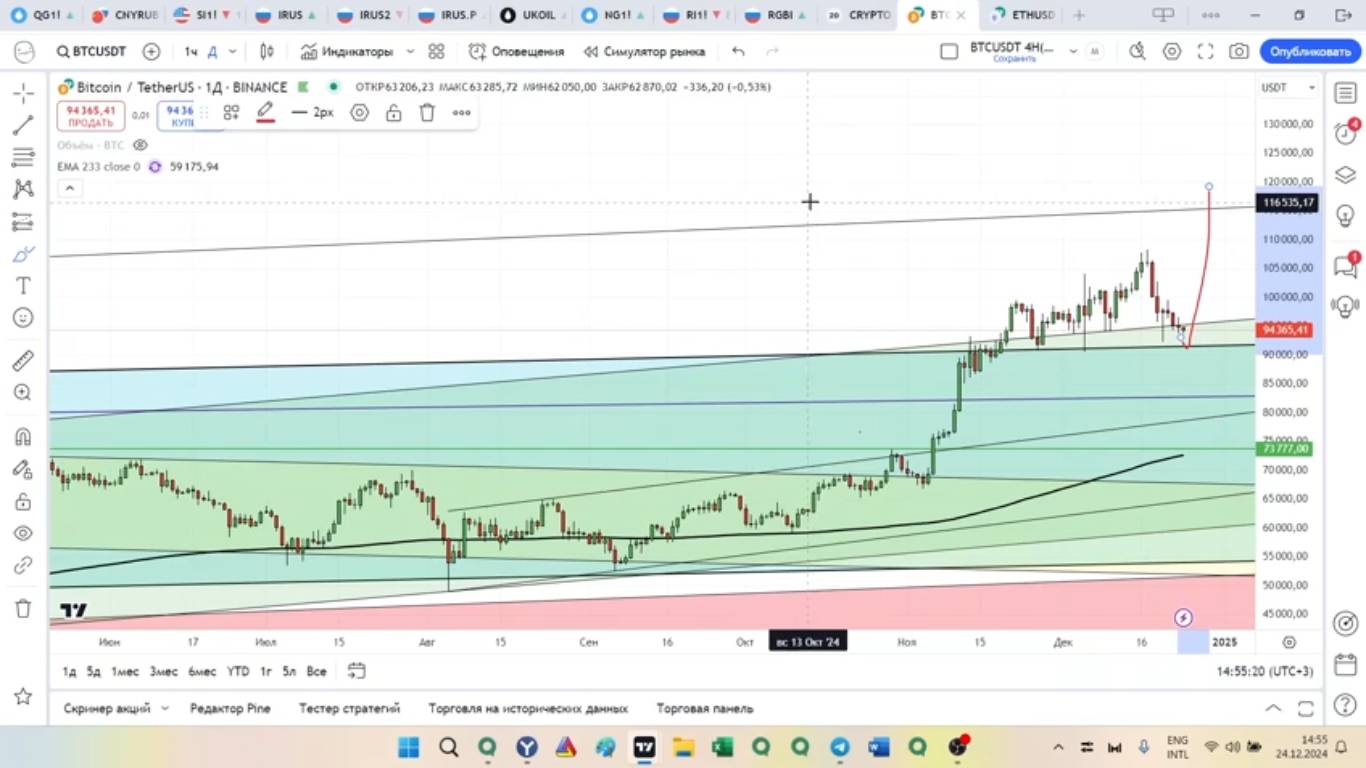The height and width of the screenshot is (768, 1366).
Task: Select the 1мес date range
Action: pos(125,671)
